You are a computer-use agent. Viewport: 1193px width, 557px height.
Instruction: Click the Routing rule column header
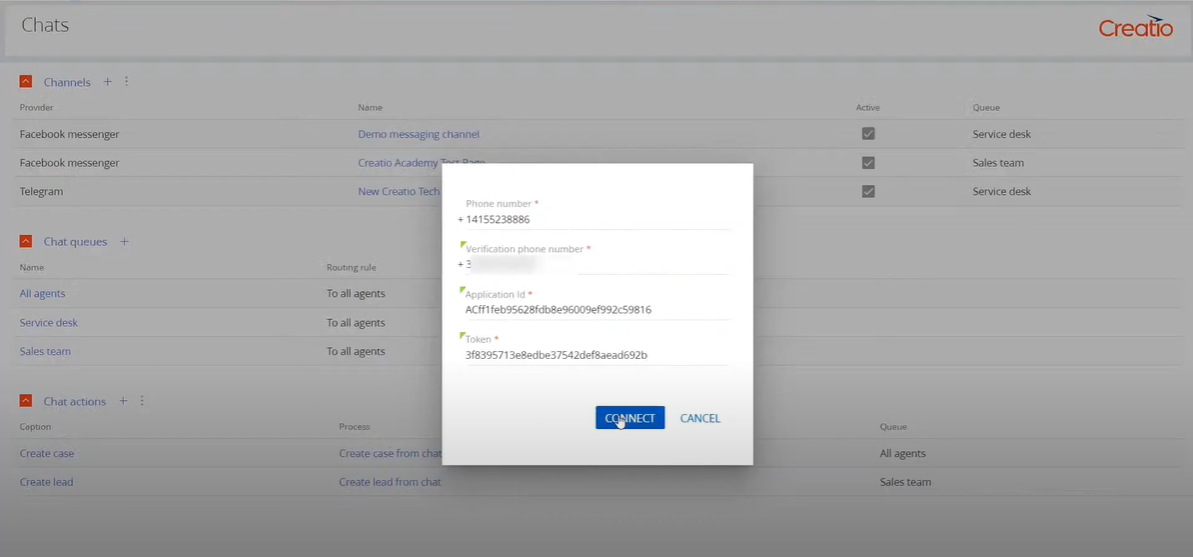[x=352, y=268]
